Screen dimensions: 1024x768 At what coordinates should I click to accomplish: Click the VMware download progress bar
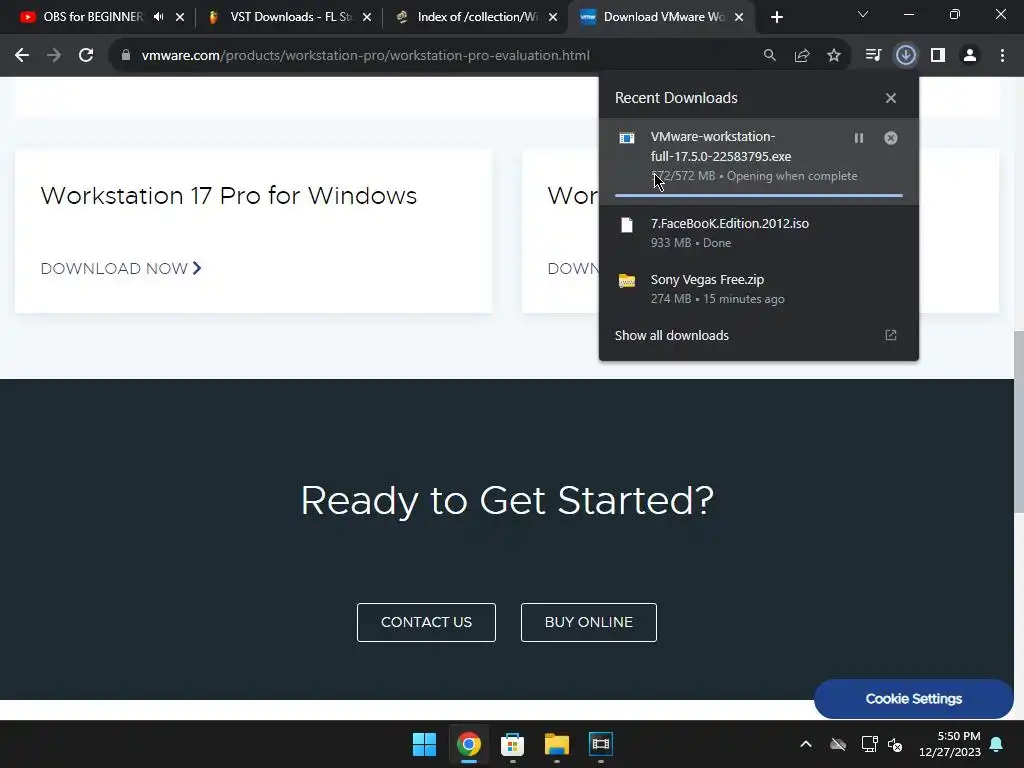[x=759, y=195]
